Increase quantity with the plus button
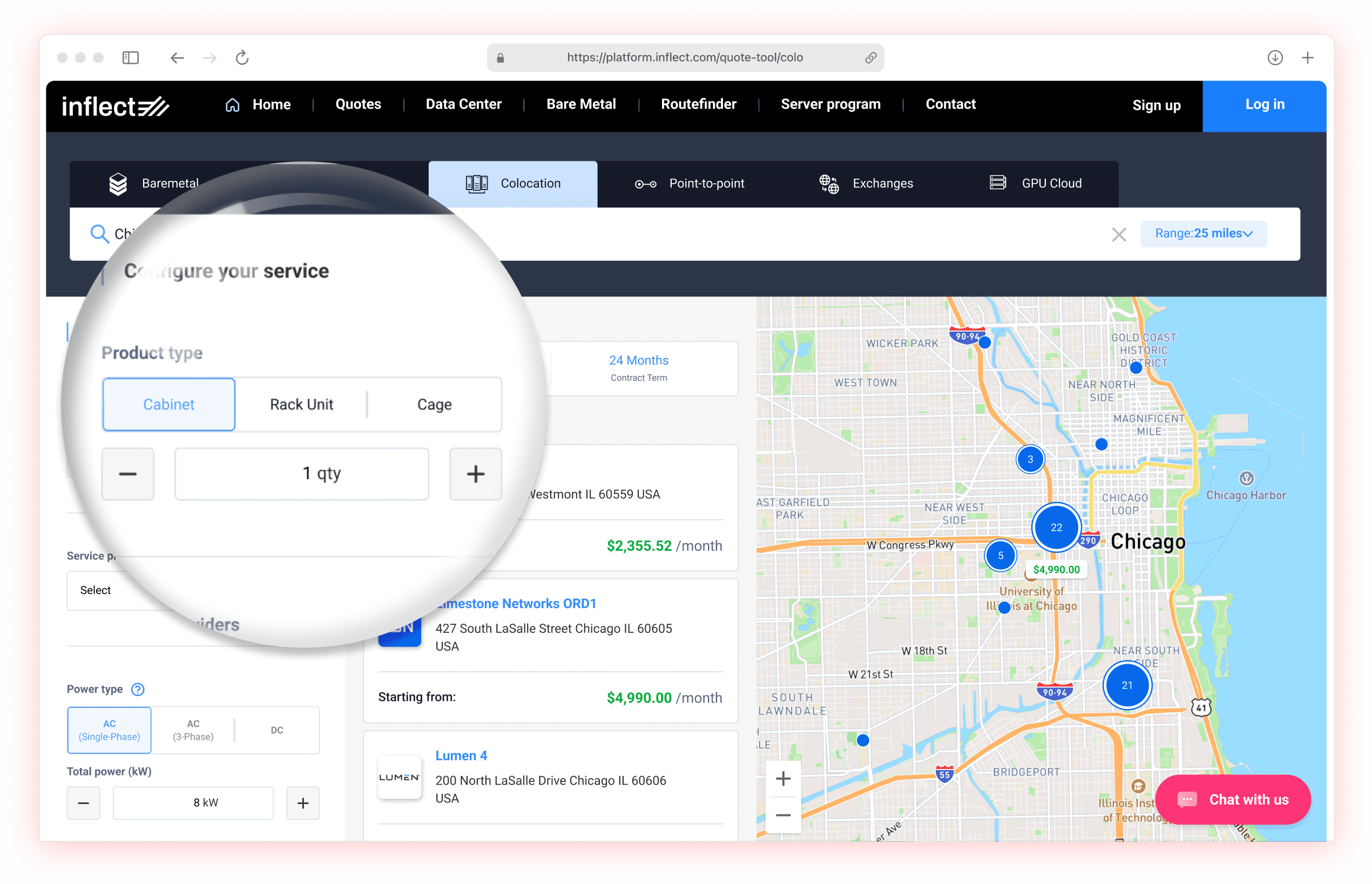Screen dimensions: 1372x884 [x=476, y=474]
